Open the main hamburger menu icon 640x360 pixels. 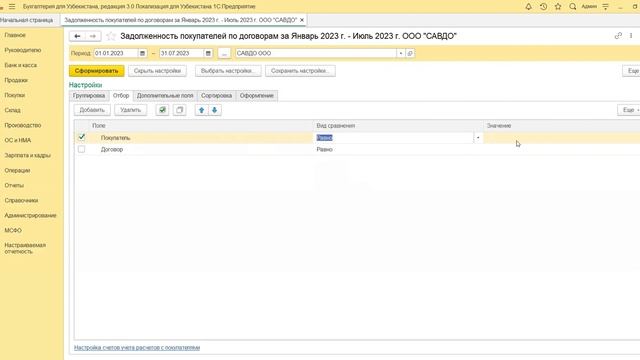12,7
